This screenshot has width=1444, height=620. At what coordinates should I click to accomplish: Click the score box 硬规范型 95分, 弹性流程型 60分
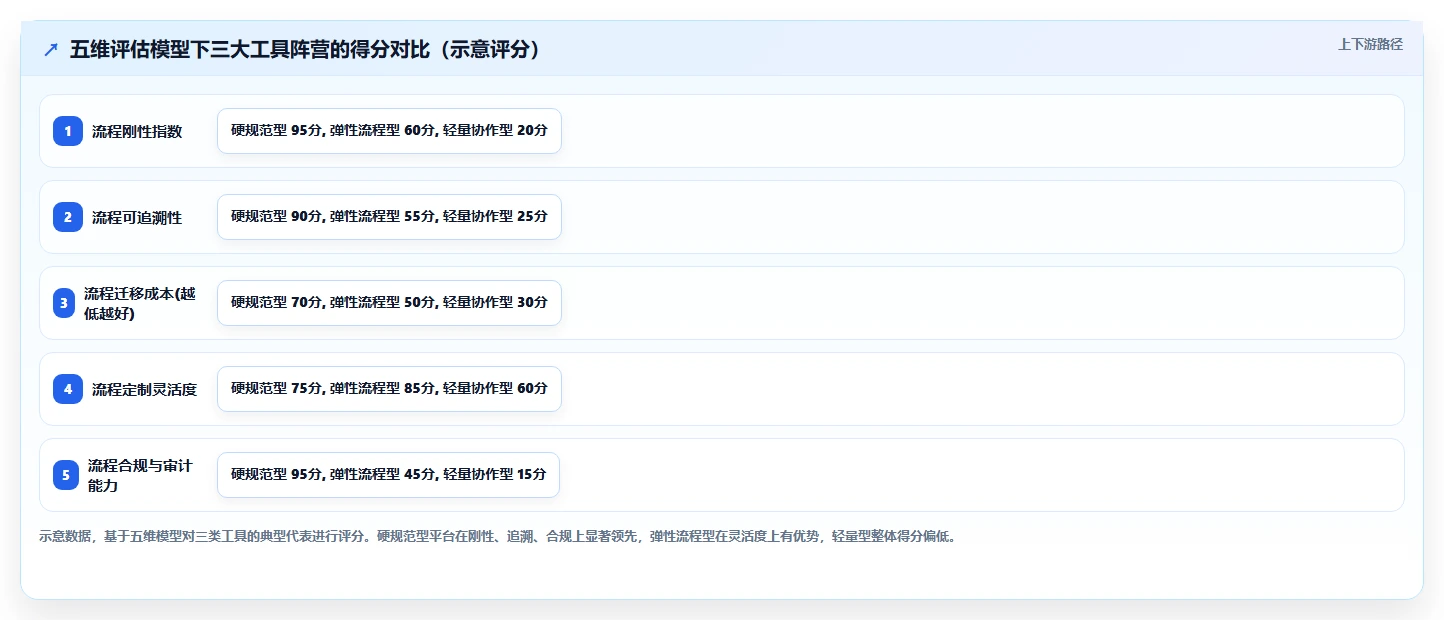[x=389, y=131]
